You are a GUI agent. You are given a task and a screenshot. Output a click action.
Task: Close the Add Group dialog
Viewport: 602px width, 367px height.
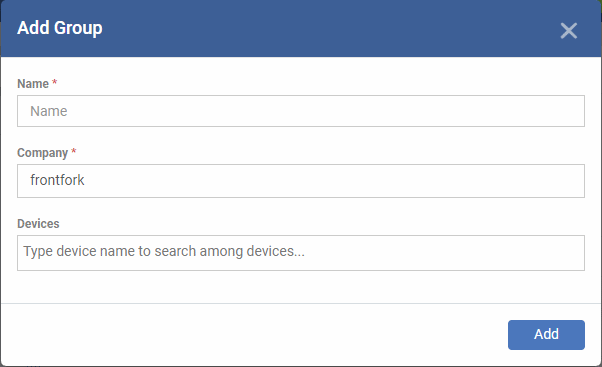pyautogui.click(x=569, y=31)
